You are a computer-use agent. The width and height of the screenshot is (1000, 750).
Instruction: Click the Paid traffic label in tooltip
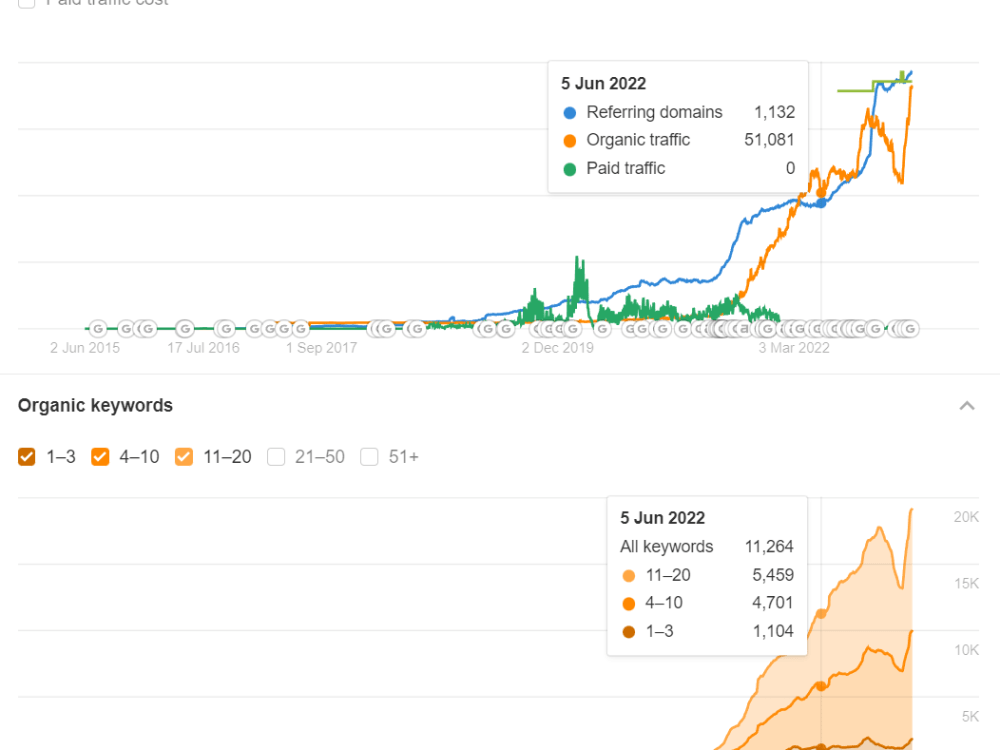pos(626,168)
